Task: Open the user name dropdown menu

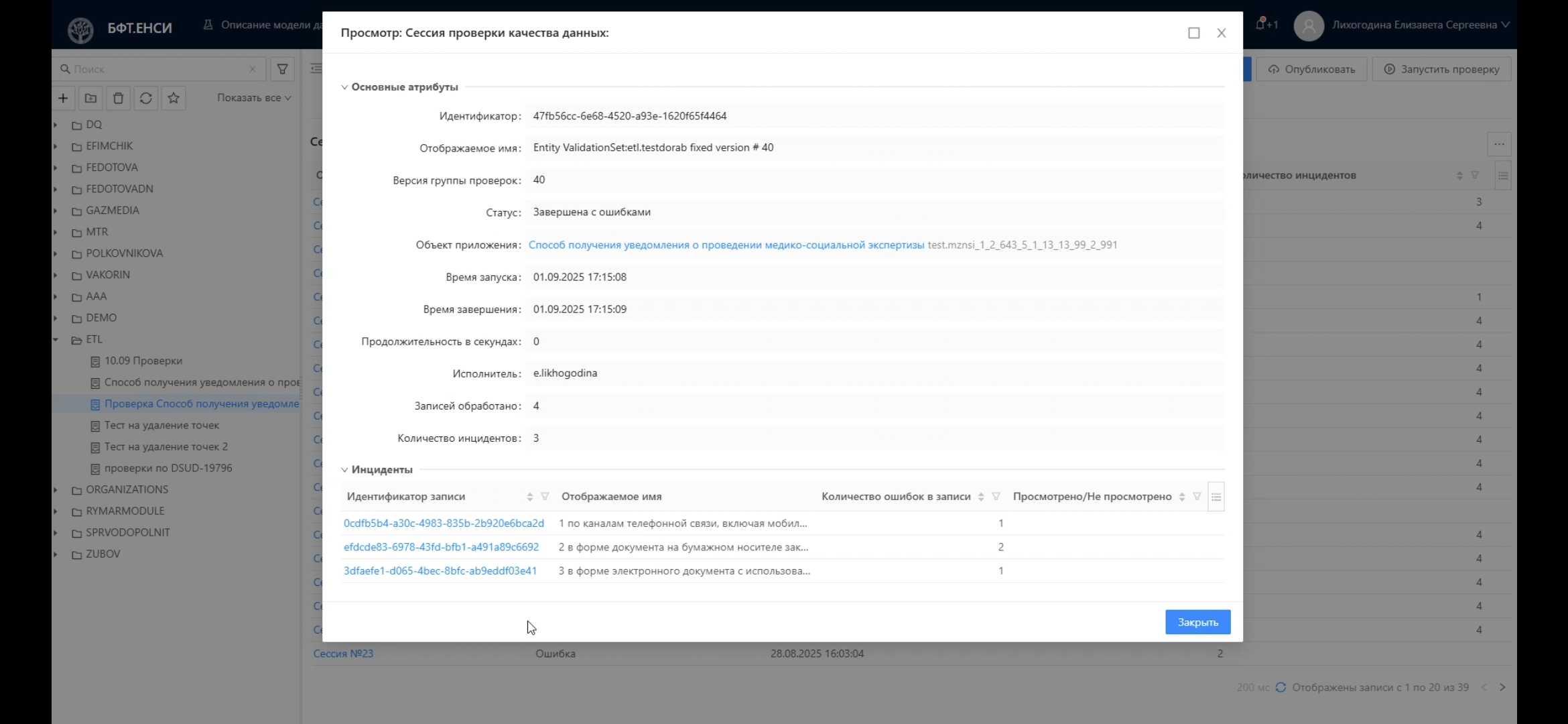Action: (x=1421, y=25)
